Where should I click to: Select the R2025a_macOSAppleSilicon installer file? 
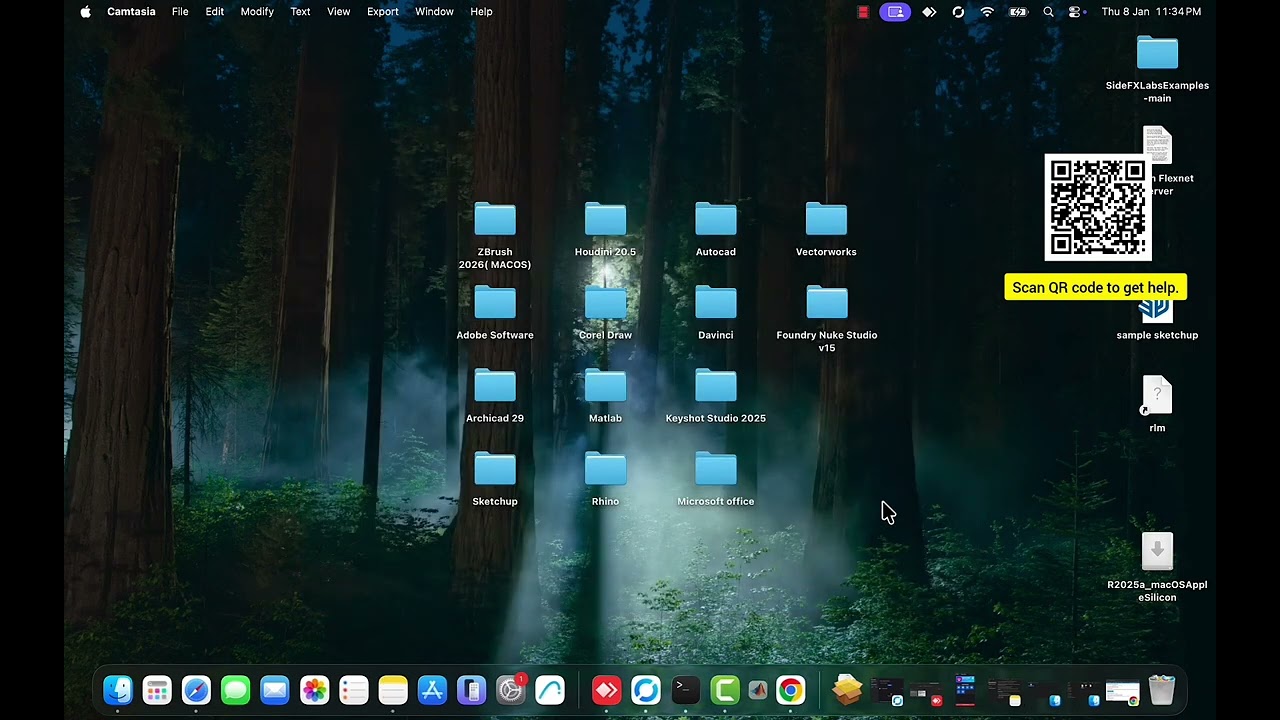tap(1157, 552)
